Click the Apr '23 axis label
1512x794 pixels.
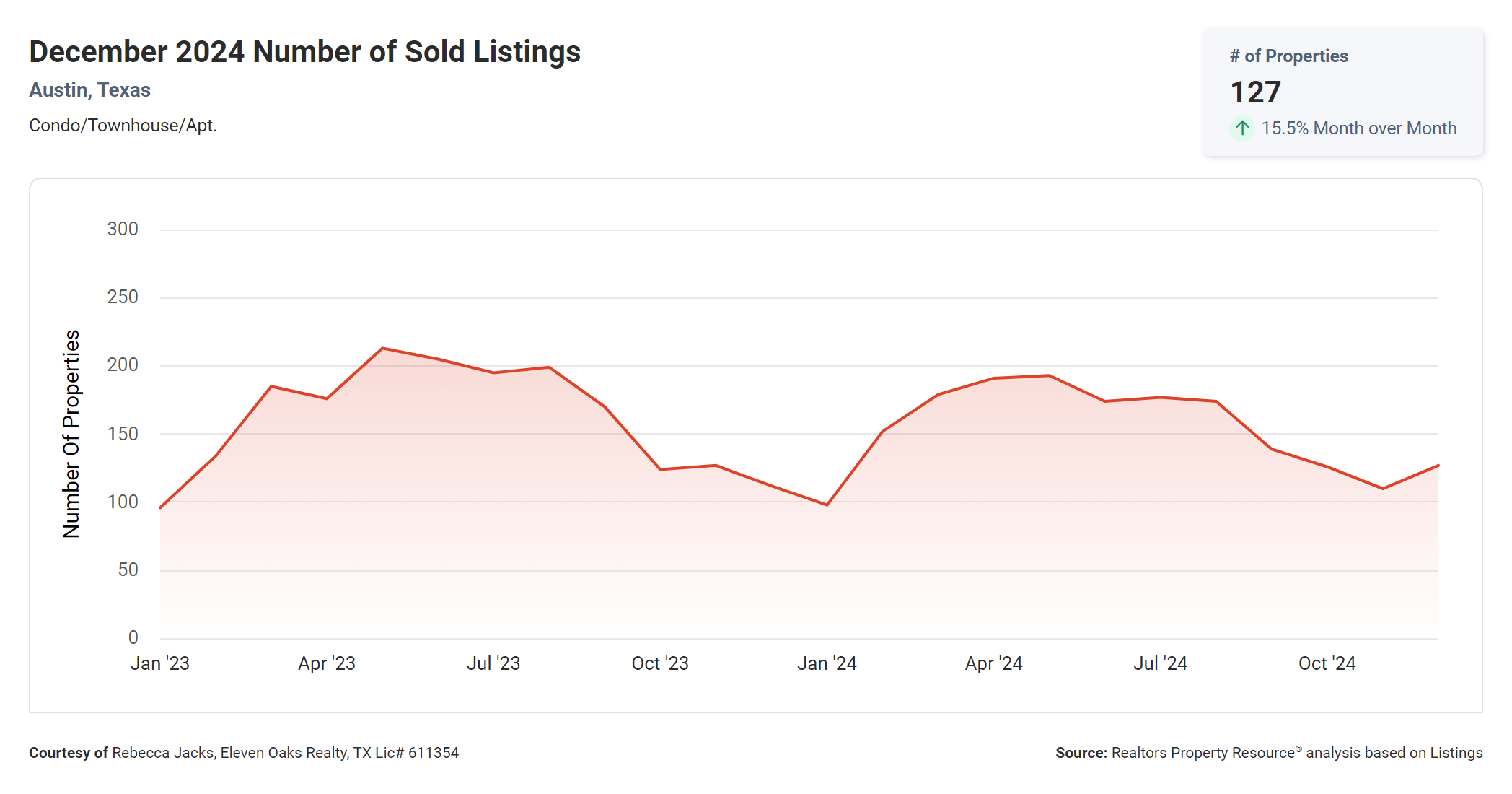pyautogui.click(x=327, y=663)
